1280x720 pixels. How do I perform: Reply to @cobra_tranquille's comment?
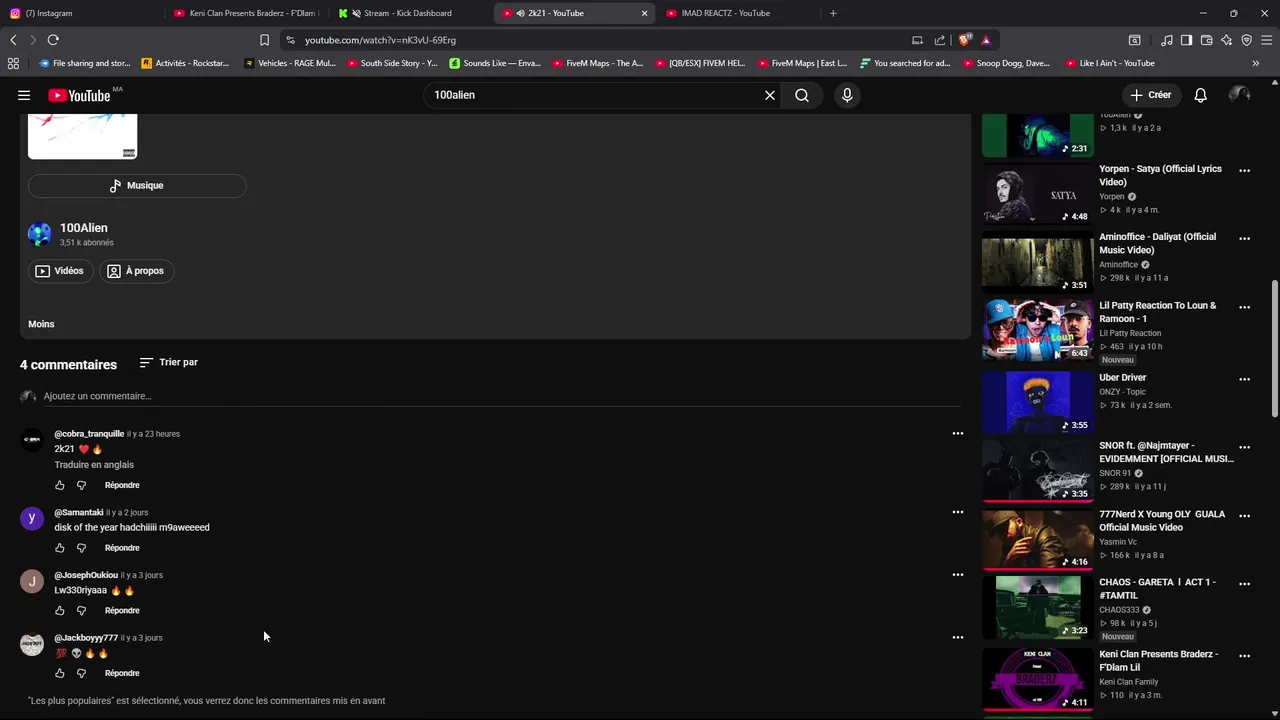(x=122, y=485)
